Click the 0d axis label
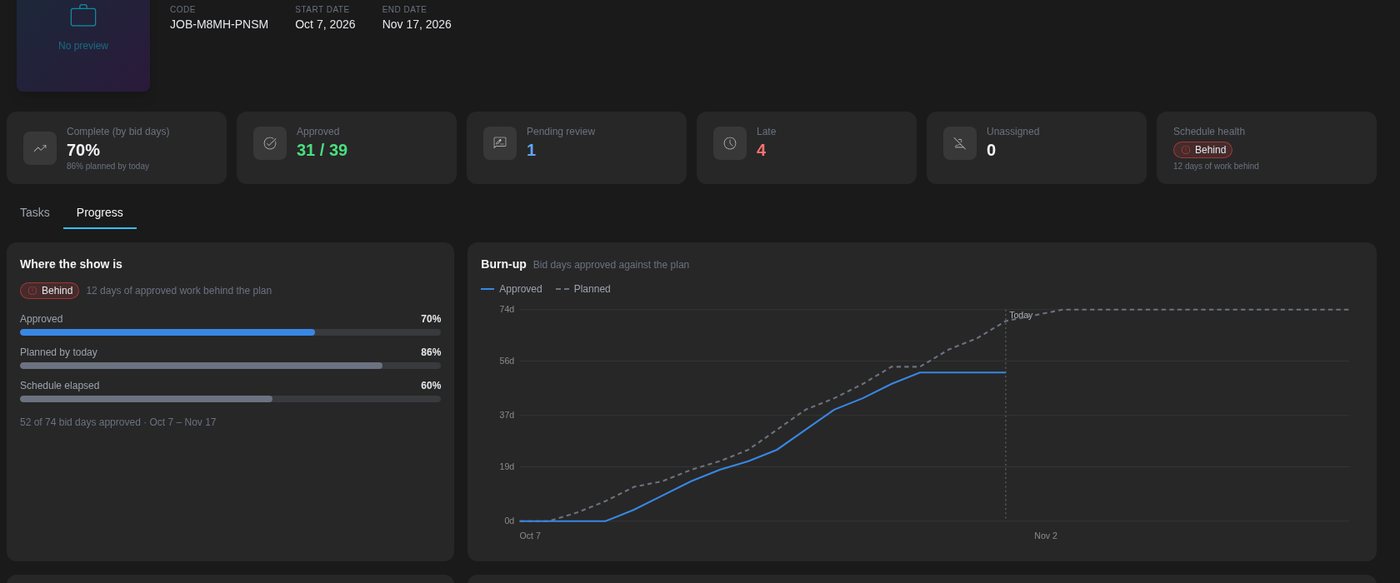The width and height of the screenshot is (1400, 583). pos(509,521)
